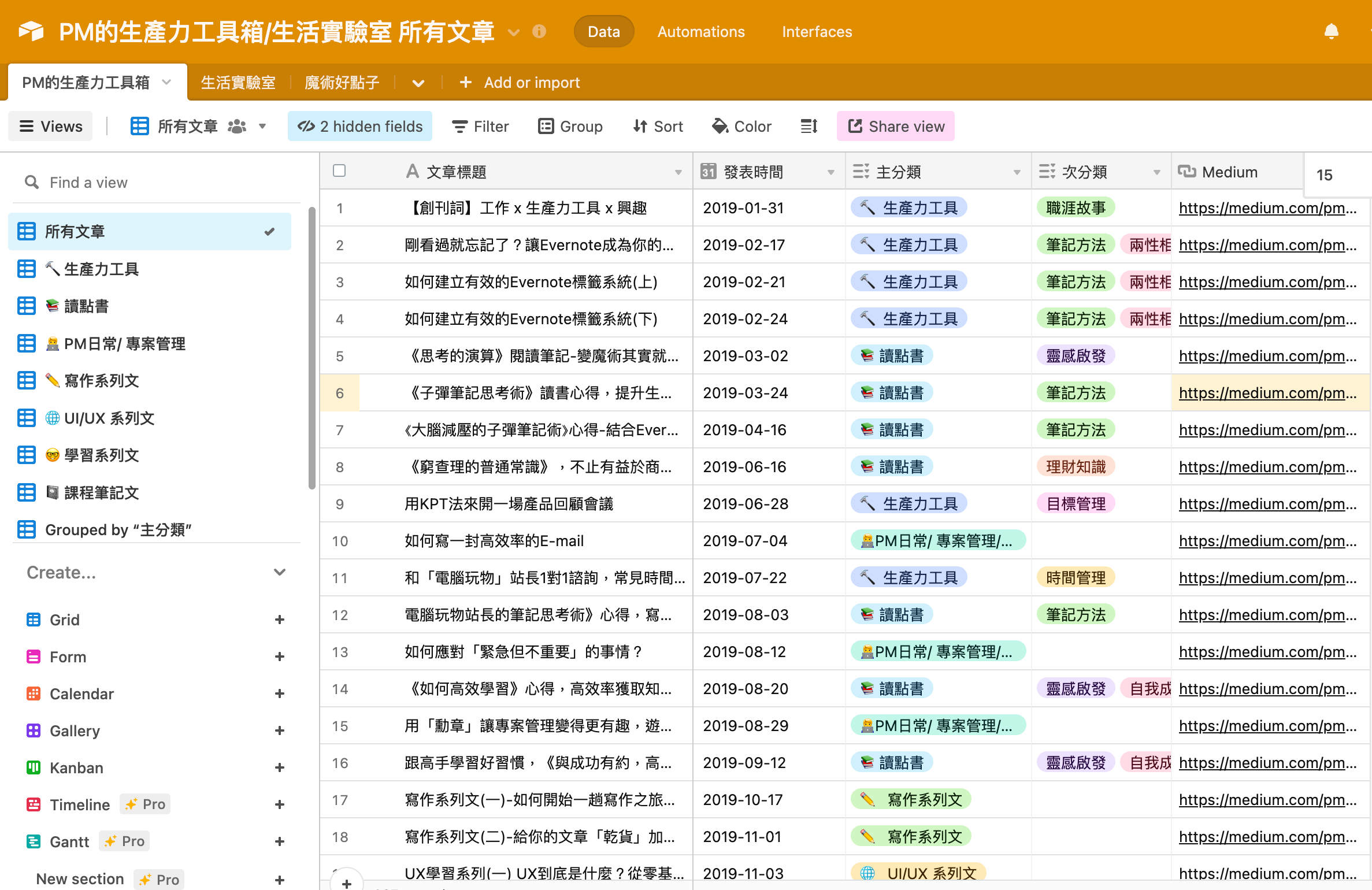Toggle the Views sidebar button
The width and height of the screenshot is (1372, 890).
pyautogui.click(x=51, y=126)
